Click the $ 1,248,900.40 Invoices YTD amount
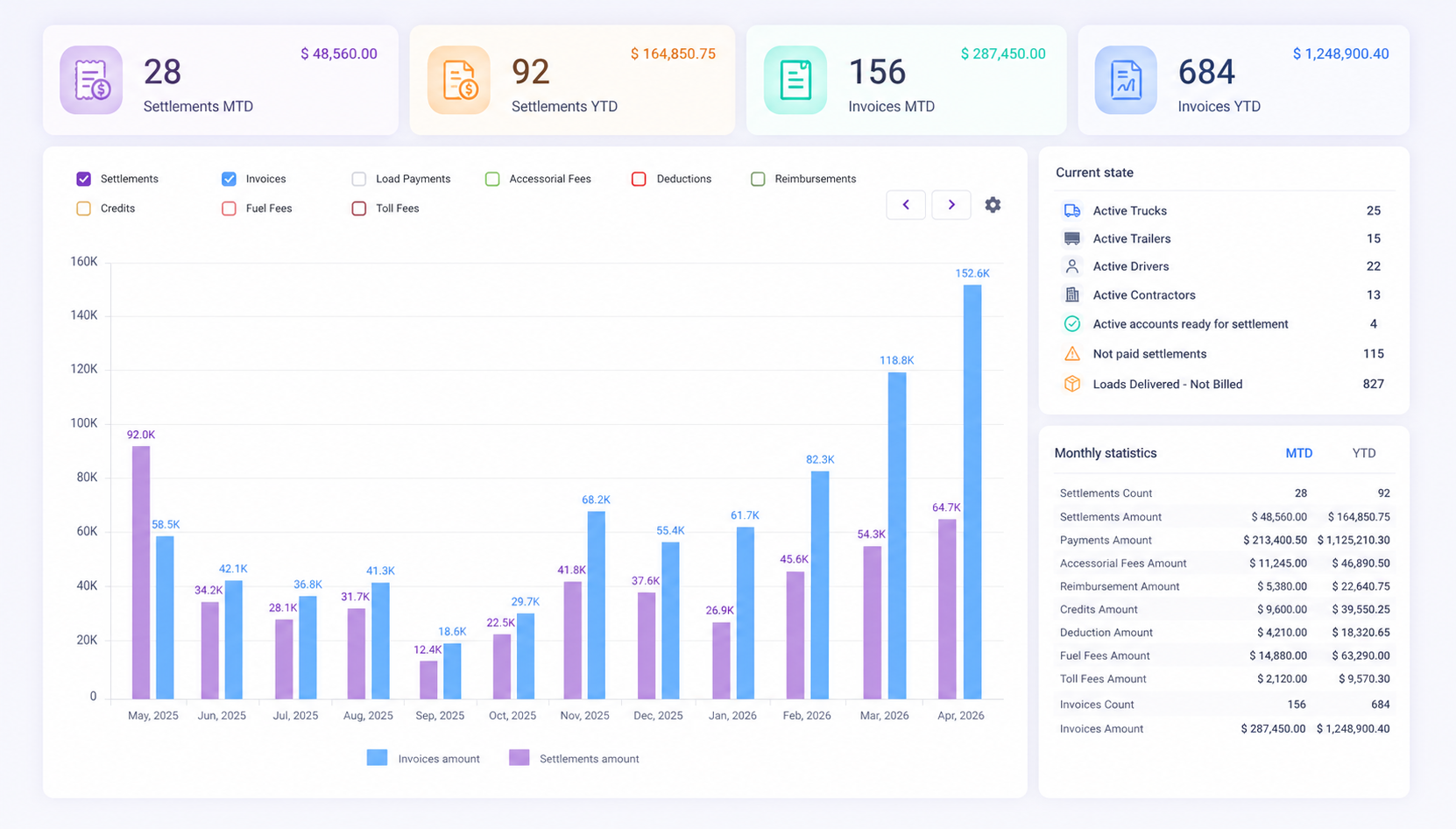1456x829 pixels. pos(1340,53)
